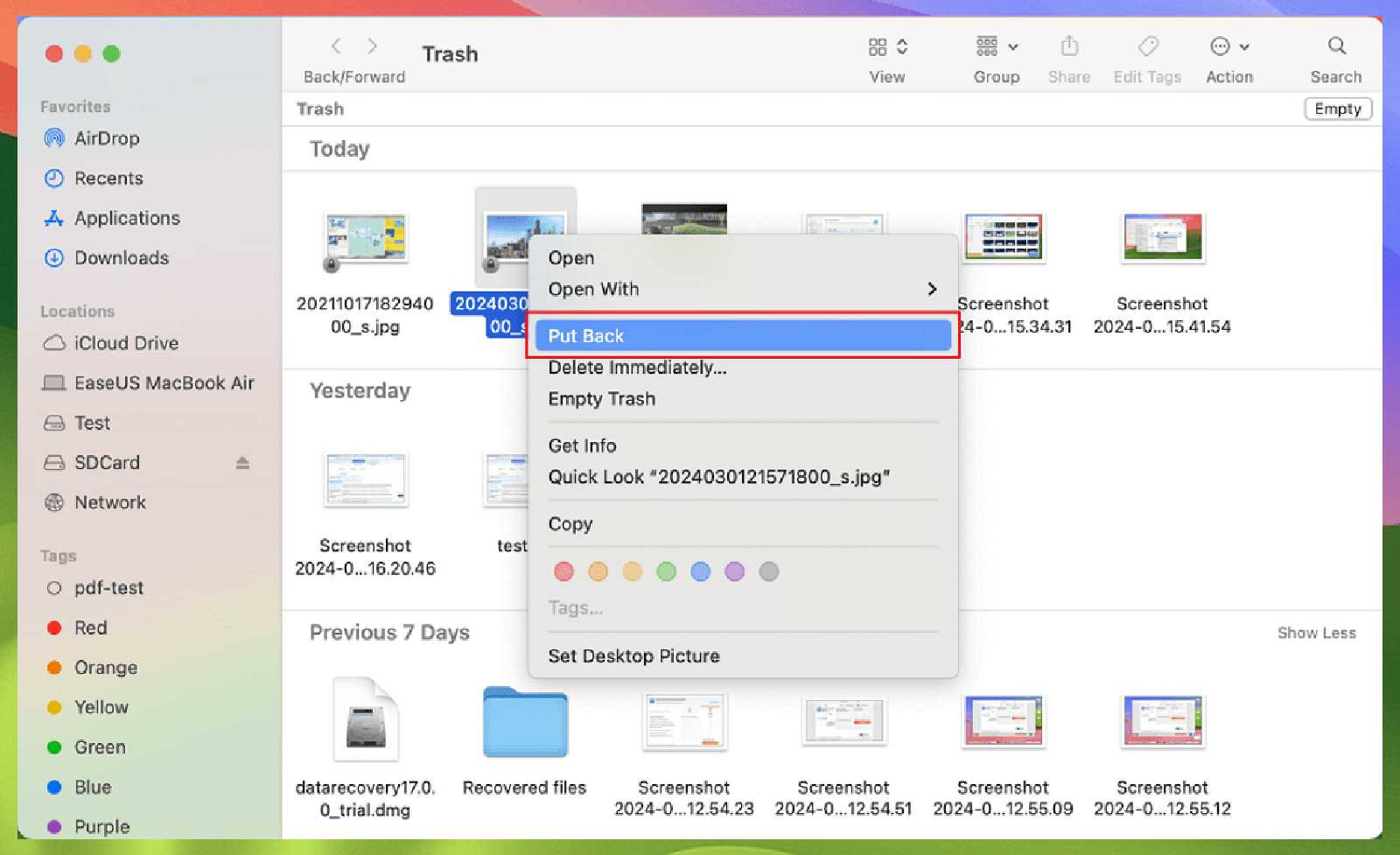Select Get Info in the context menu

tap(582, 445)
